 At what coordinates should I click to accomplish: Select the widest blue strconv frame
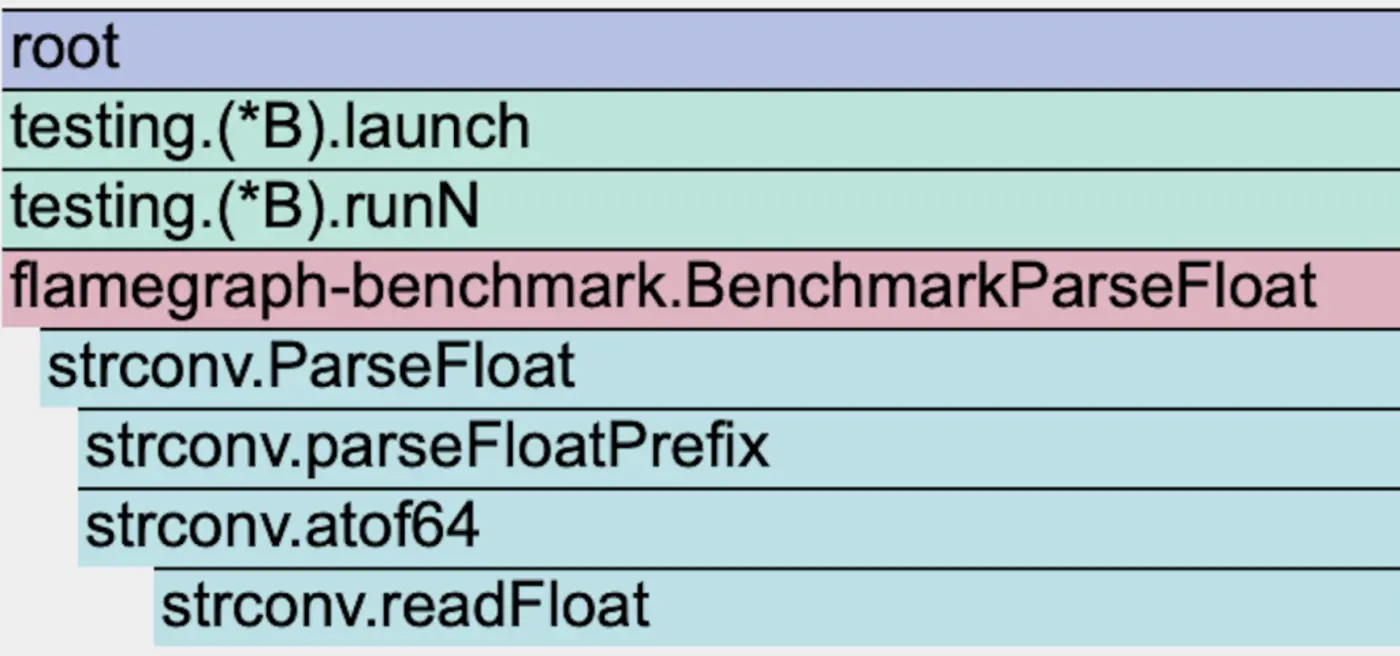coord(720,368)
